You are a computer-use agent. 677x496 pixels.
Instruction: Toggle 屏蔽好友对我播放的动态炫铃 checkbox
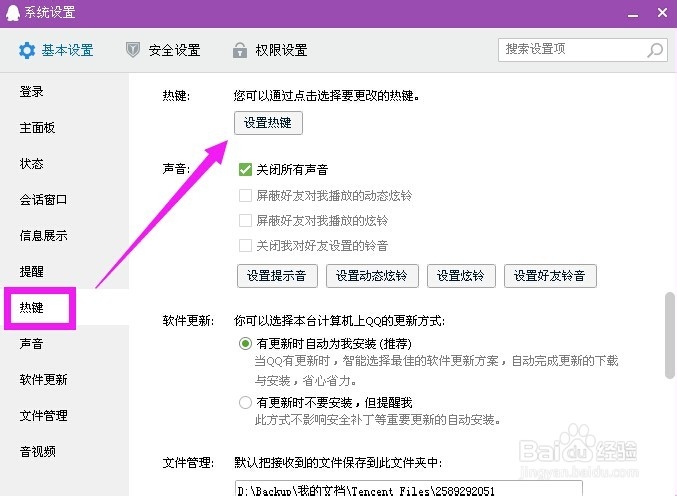[245, 196]
